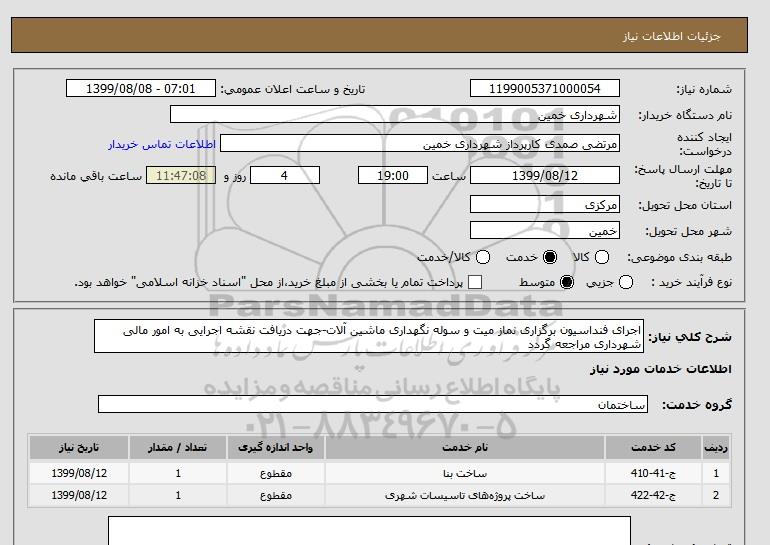The width and height of the screenshot is (770, 545).
Task: Click مقطوع unit in تاسیسات شهری row
Action: pyautogui.click(x=275, y=495)
